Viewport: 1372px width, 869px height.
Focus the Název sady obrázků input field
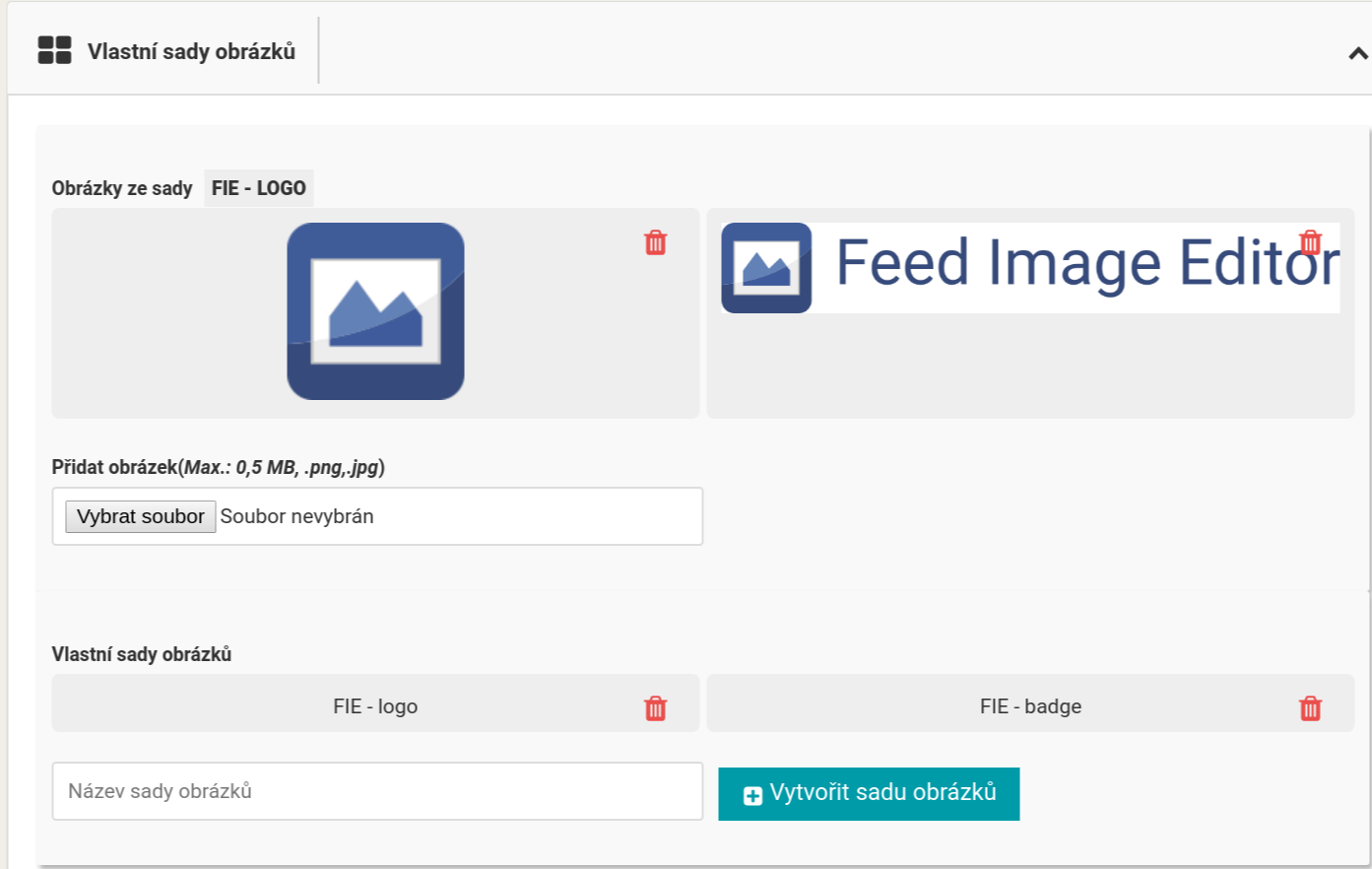[377, 791]
